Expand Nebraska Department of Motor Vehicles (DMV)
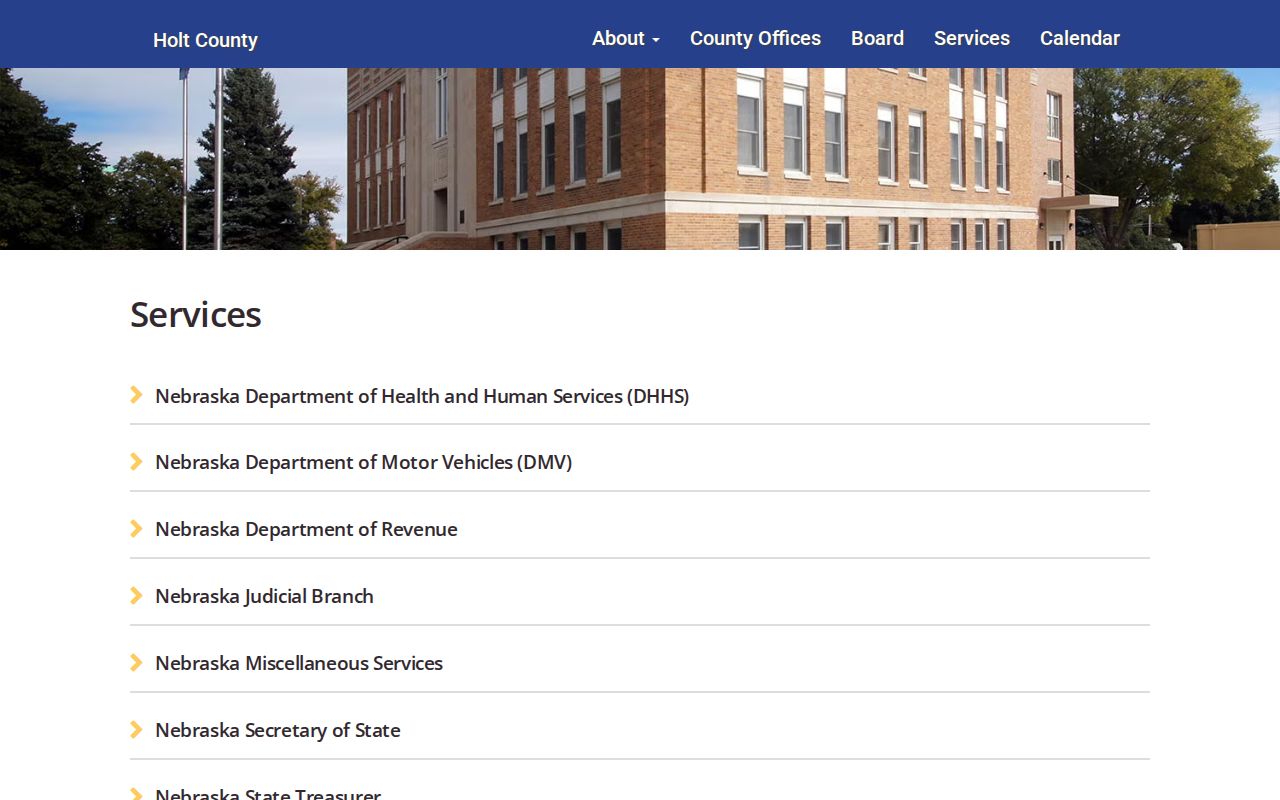Image resolution: width=1280 pixels, height=800 pixels. click(x=364, y=462)
